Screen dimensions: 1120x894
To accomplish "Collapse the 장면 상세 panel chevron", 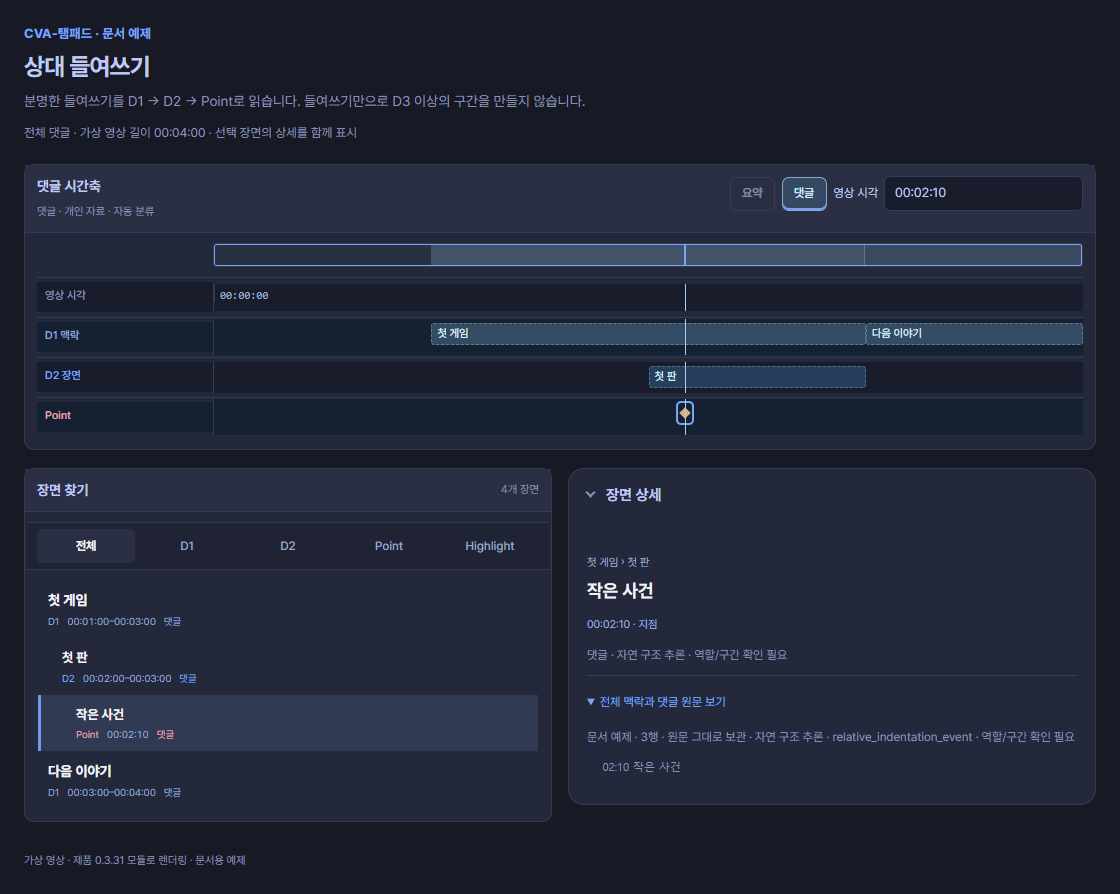I will [590, 494].
